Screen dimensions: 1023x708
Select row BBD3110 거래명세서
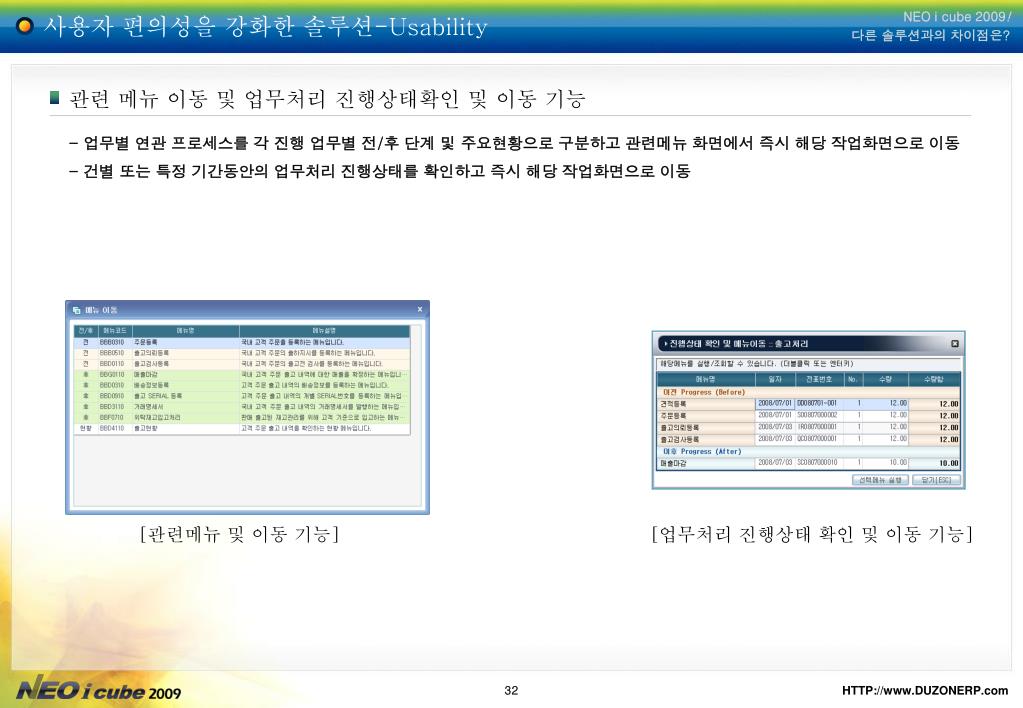242,407
